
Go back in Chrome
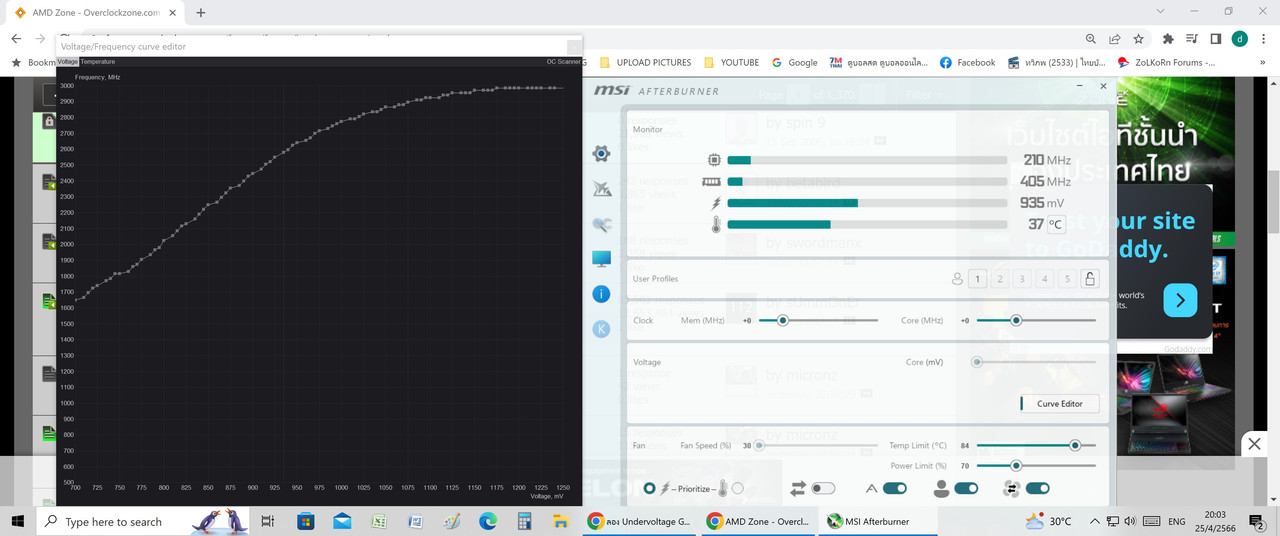tap(16, 38)
